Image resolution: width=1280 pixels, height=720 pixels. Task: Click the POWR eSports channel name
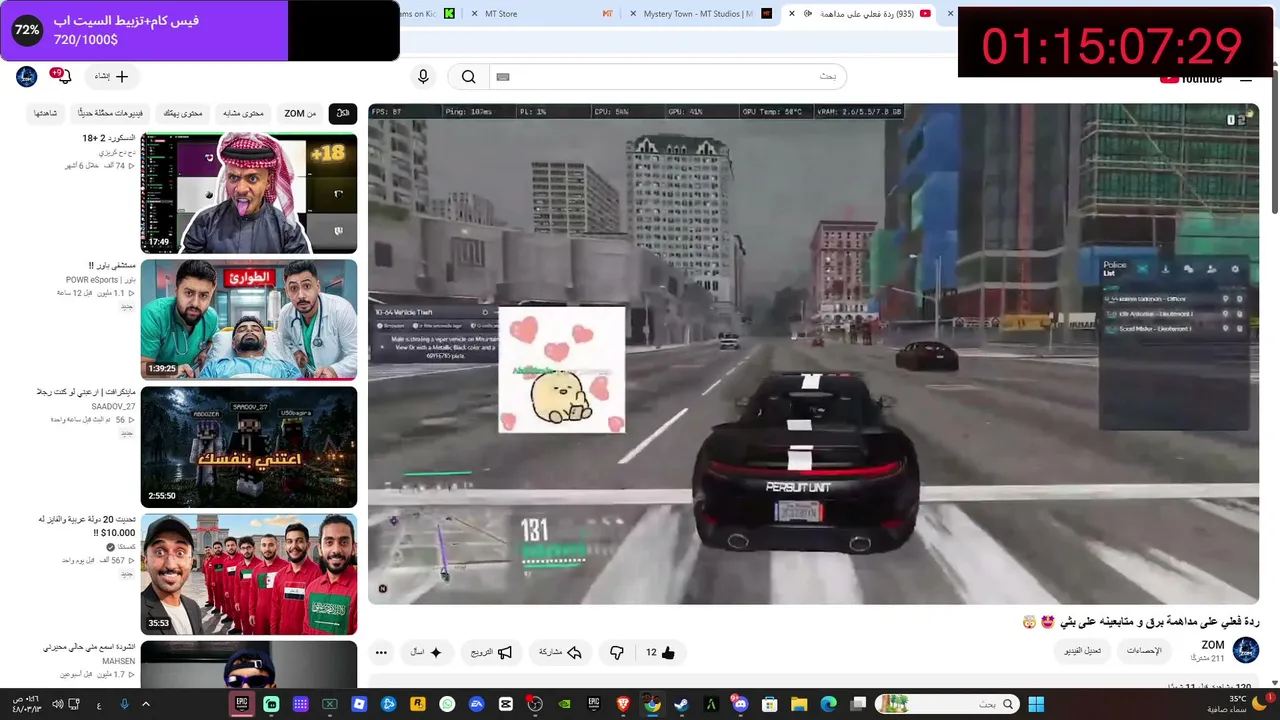pos(92,280)
